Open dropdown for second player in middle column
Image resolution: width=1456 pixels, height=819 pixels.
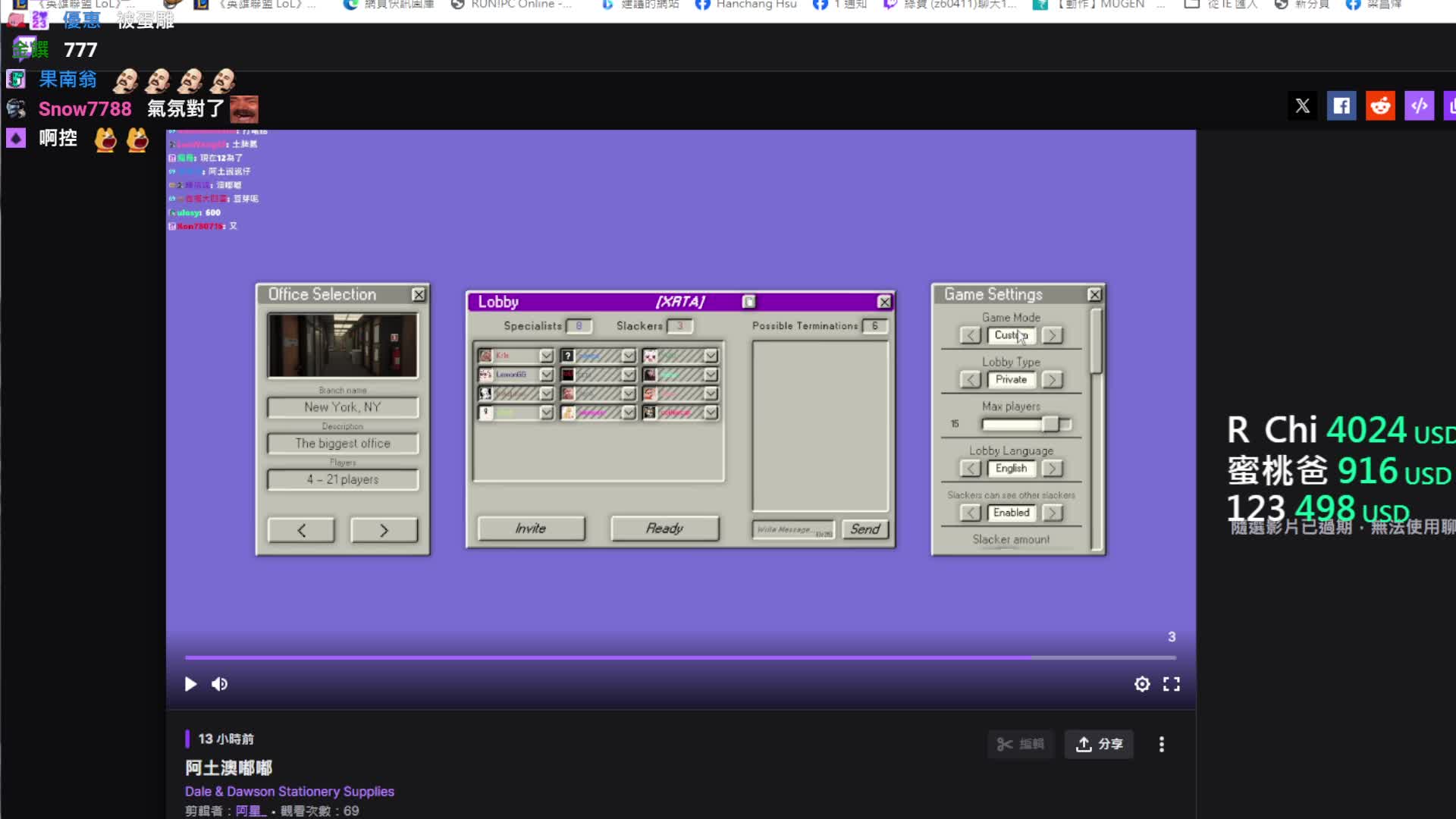628,375
